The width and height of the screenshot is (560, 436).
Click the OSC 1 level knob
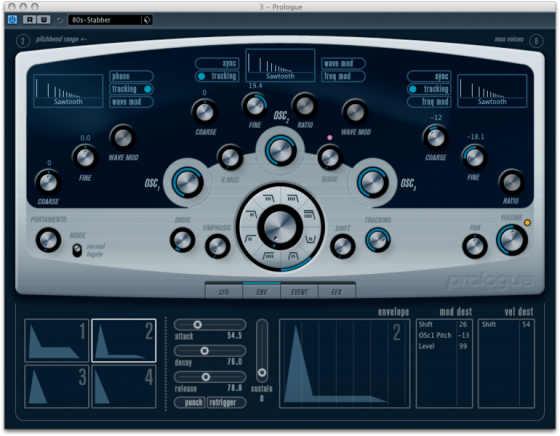[x=188, y=182]
